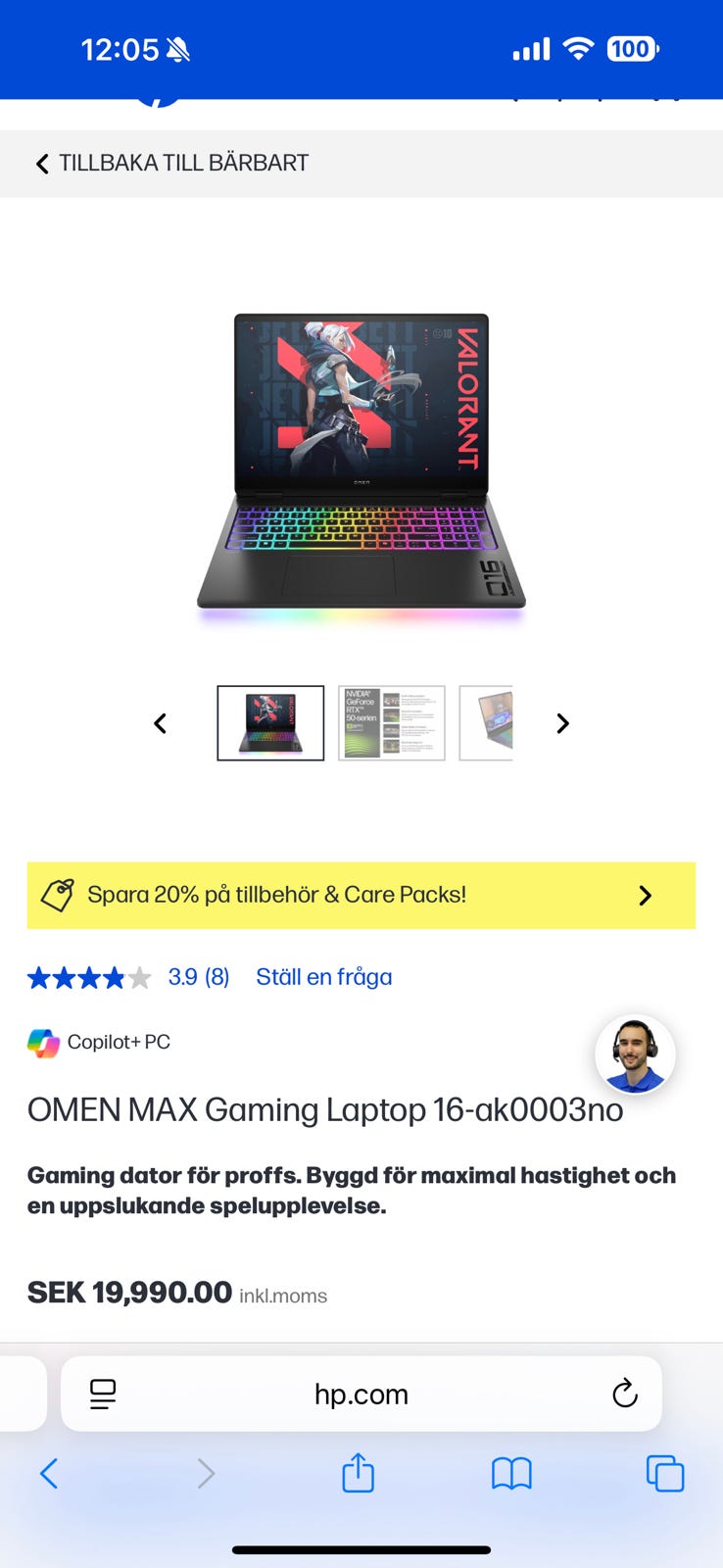The width and height of the screenshot is (723, 1568).
Task: Tap the hp.com address field
Action: [x=361, y=1394]
